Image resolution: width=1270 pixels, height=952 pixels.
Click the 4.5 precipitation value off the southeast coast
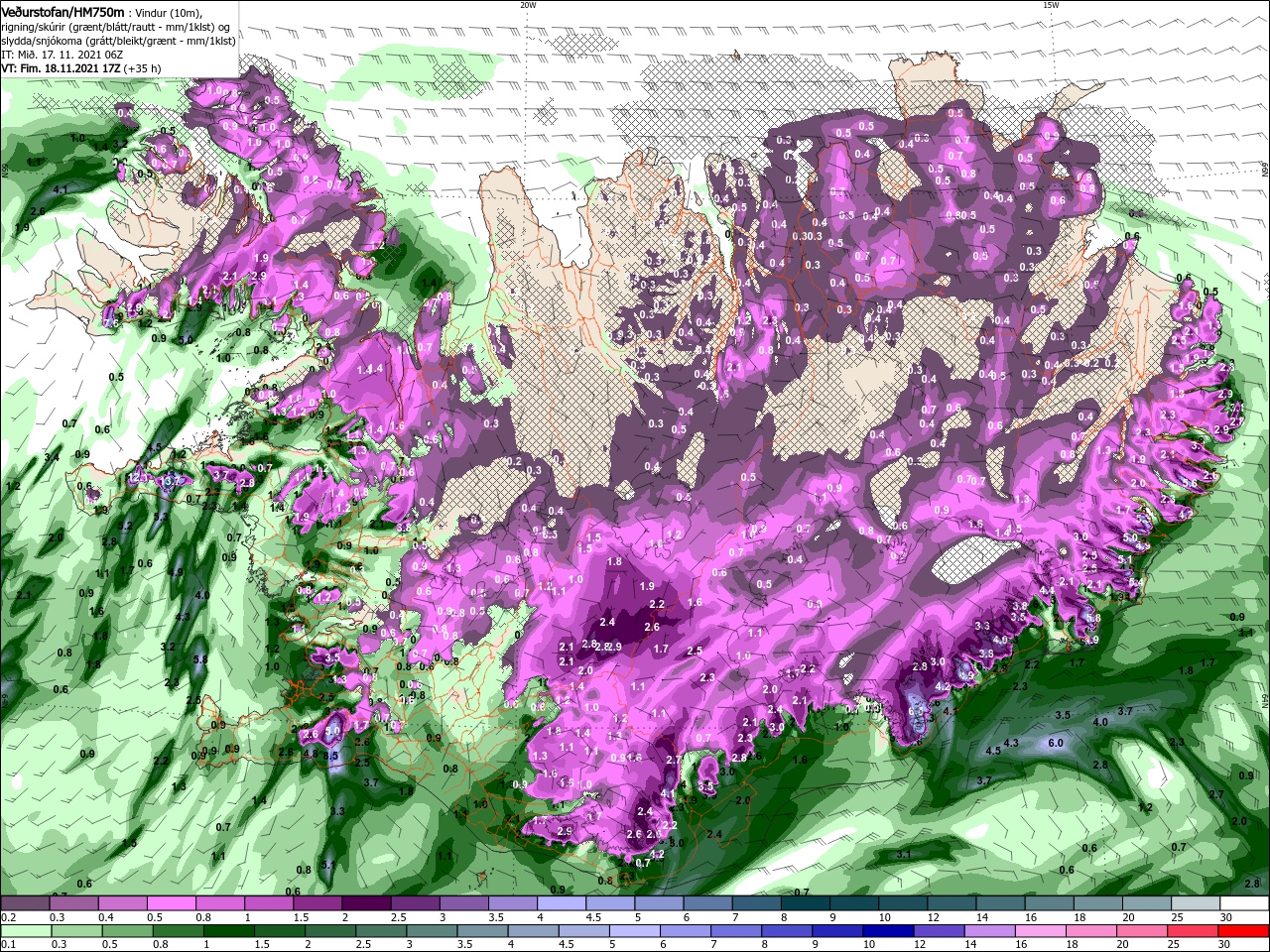click(x=993, y=751)
